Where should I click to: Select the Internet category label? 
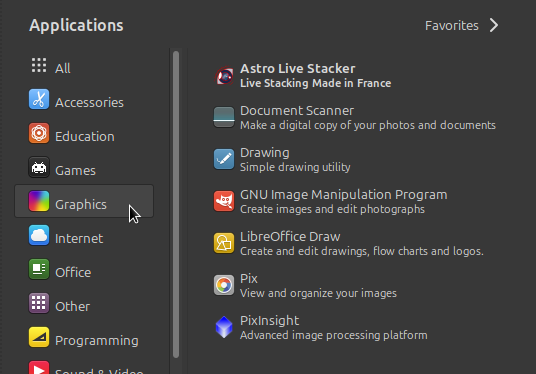[79, 239]
